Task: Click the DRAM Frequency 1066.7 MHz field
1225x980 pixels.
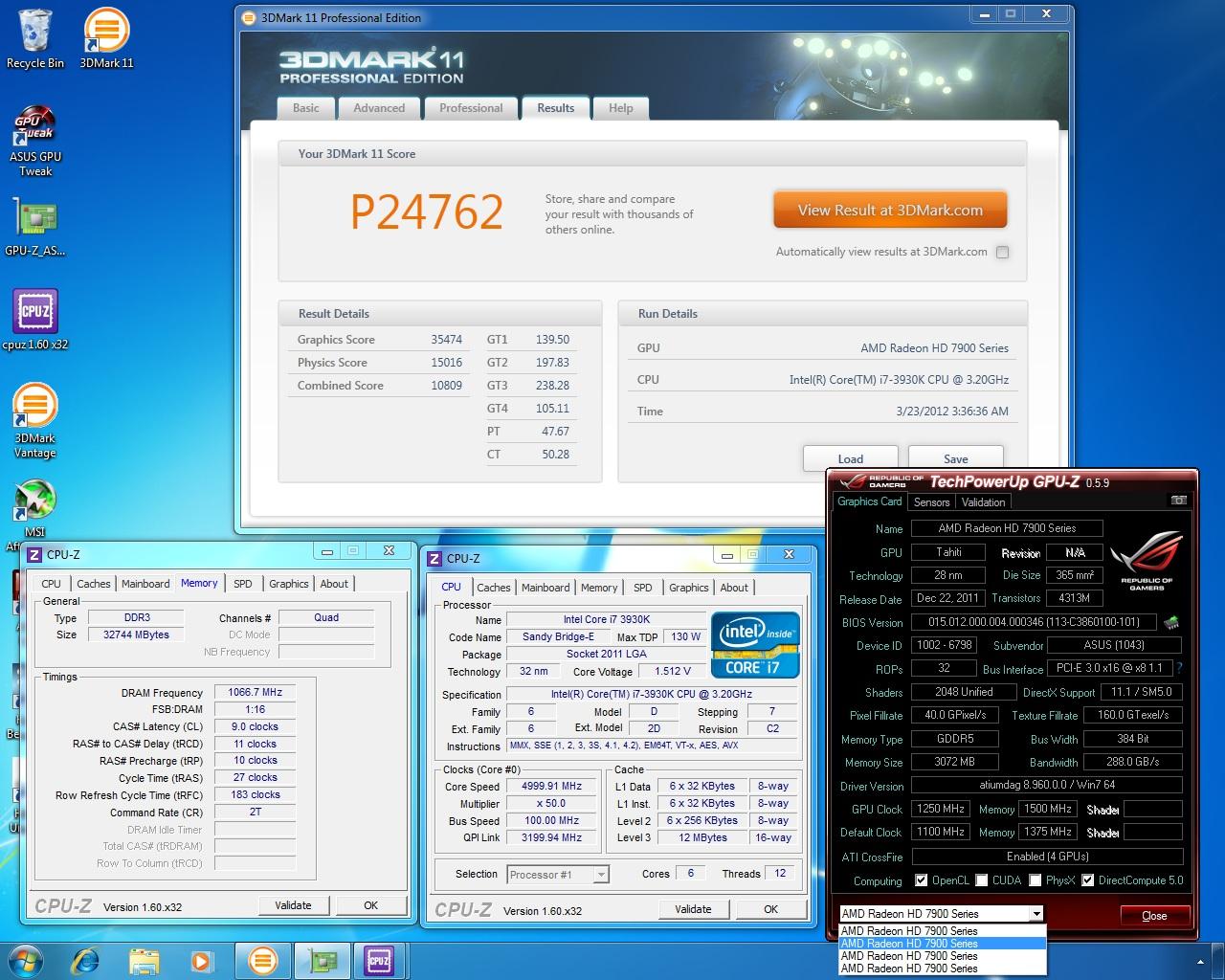Action: click(x=256, y=692)
